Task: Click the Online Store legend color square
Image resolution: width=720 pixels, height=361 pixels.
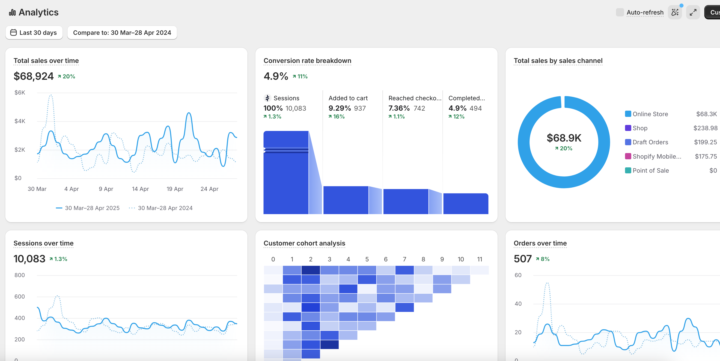Action: pos(628,114)
